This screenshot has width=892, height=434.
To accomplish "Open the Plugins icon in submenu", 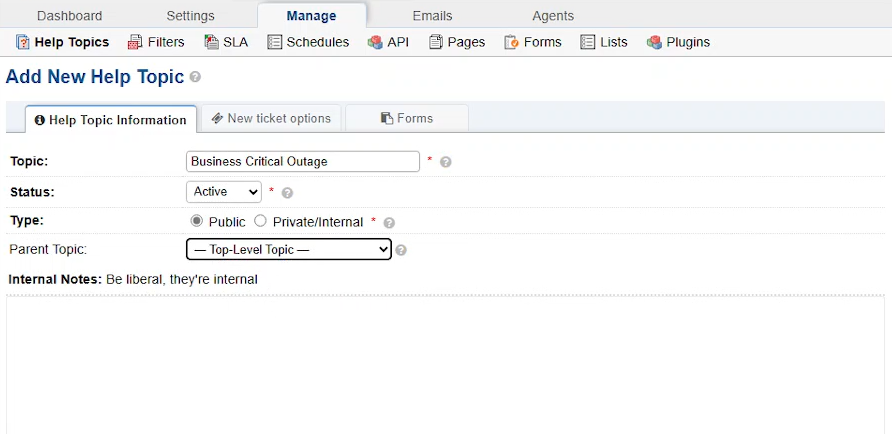I will click(654, 42).
